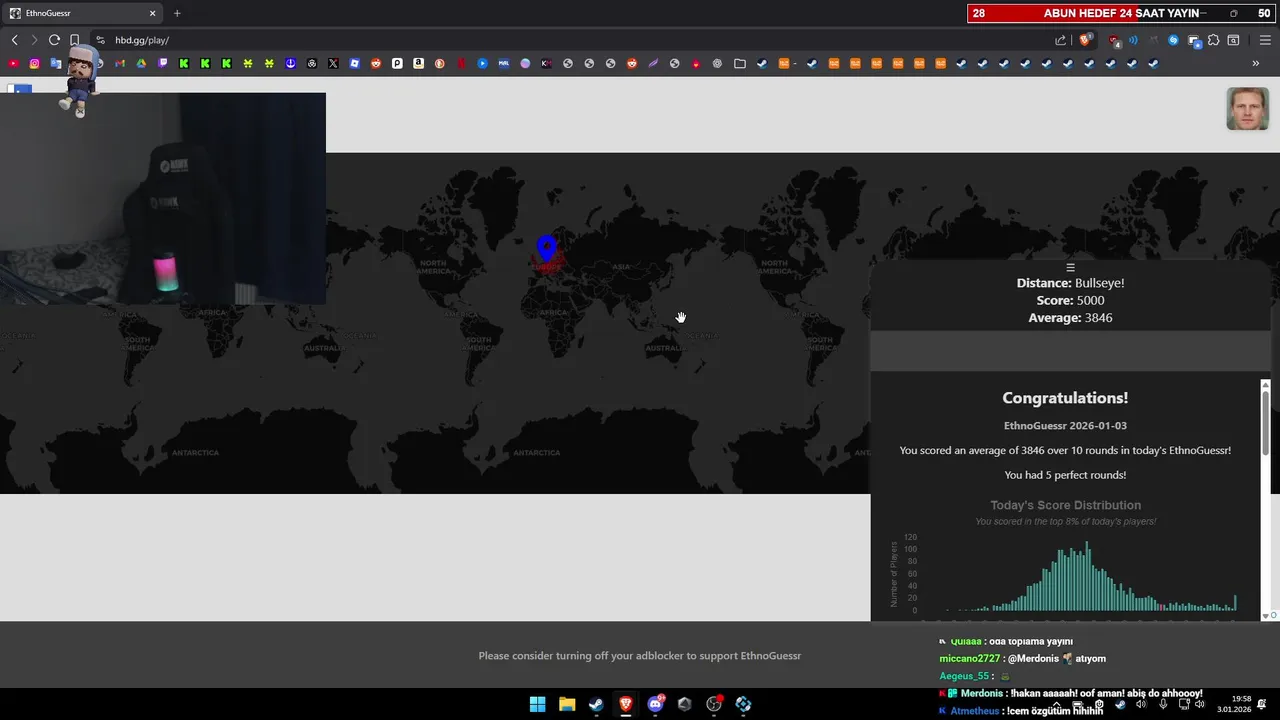The height and width of the screenshot is (720, 1280).
Task: Open a new browser tab
Action: [x=177, y=13]
